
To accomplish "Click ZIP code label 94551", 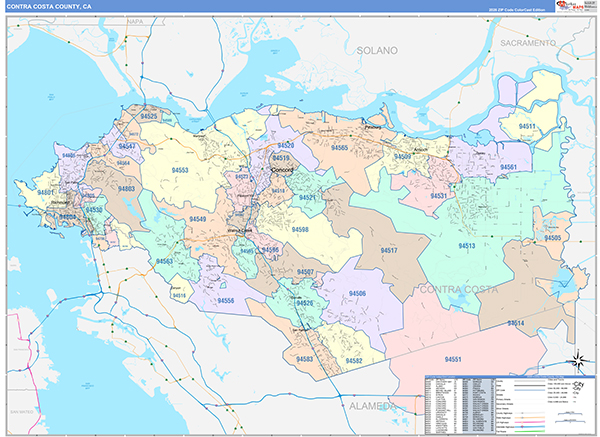I will tap(453, 359).
